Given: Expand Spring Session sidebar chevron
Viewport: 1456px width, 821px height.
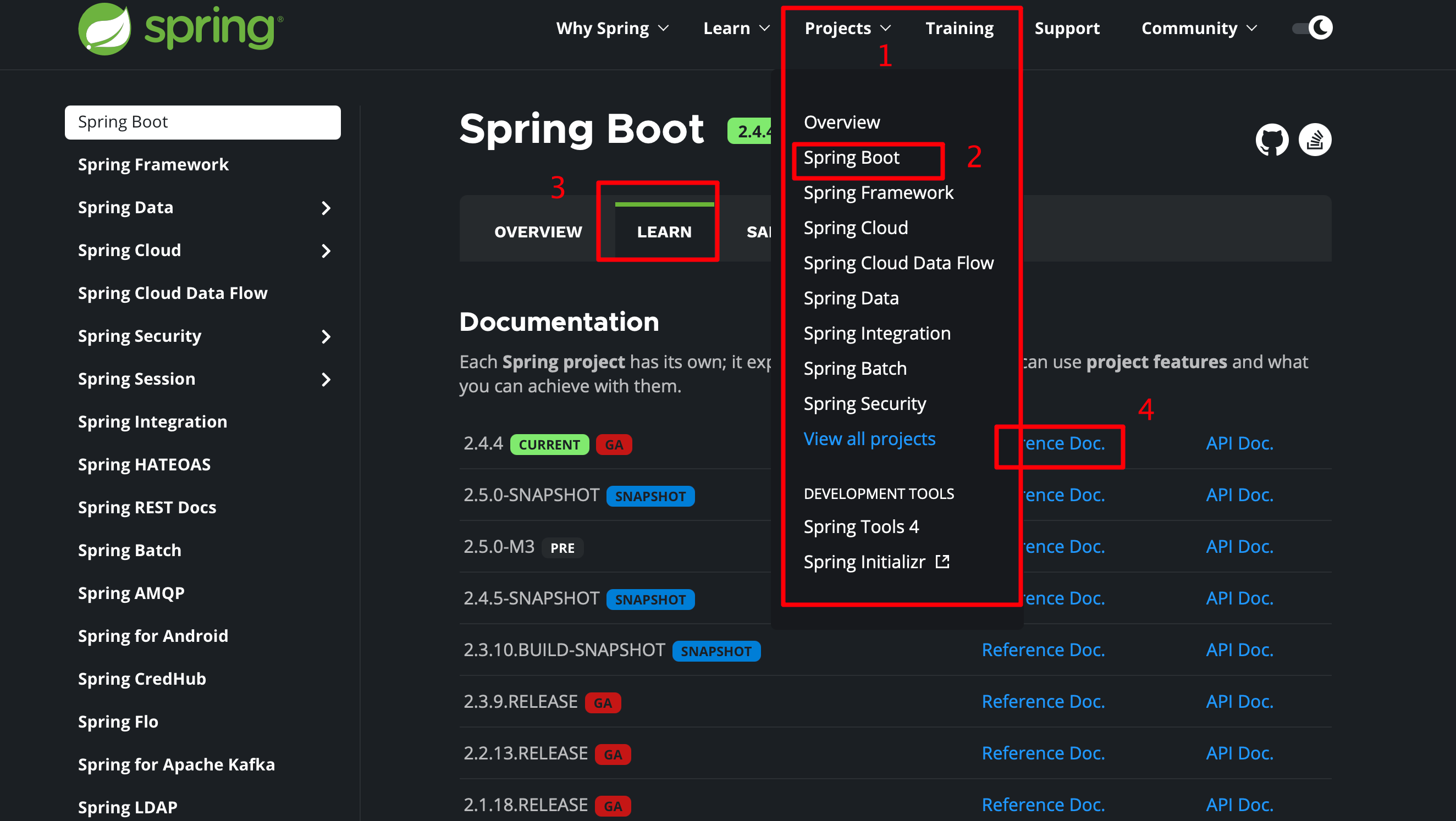Looking at the screenshot, I should point(326,380).
